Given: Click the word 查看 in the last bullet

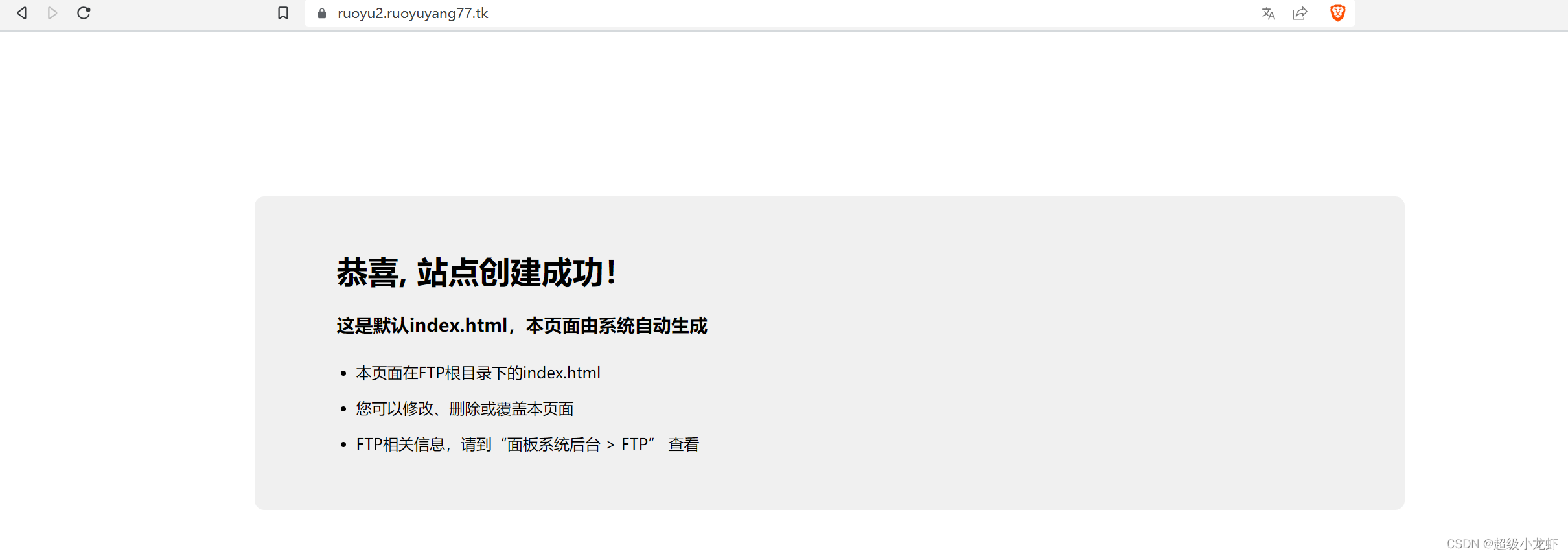Looking at the screenshot, I should pyautogui.click(x=684, y=445).
